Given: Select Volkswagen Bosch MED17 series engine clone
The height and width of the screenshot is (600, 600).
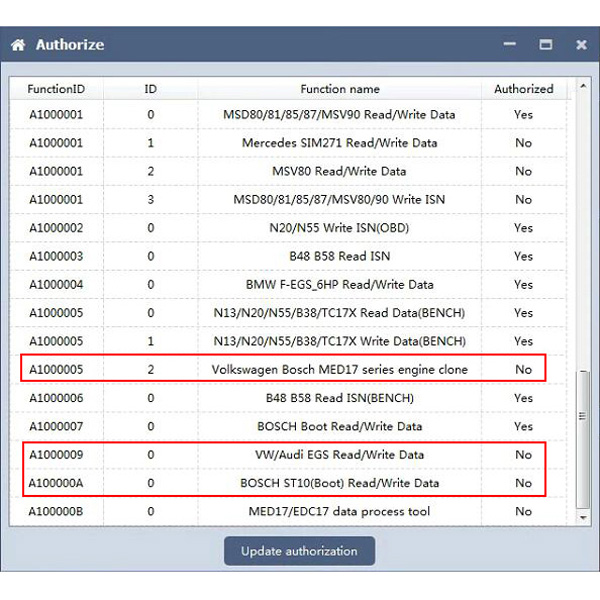Looking at the screenshot, I should coord(288,369).
